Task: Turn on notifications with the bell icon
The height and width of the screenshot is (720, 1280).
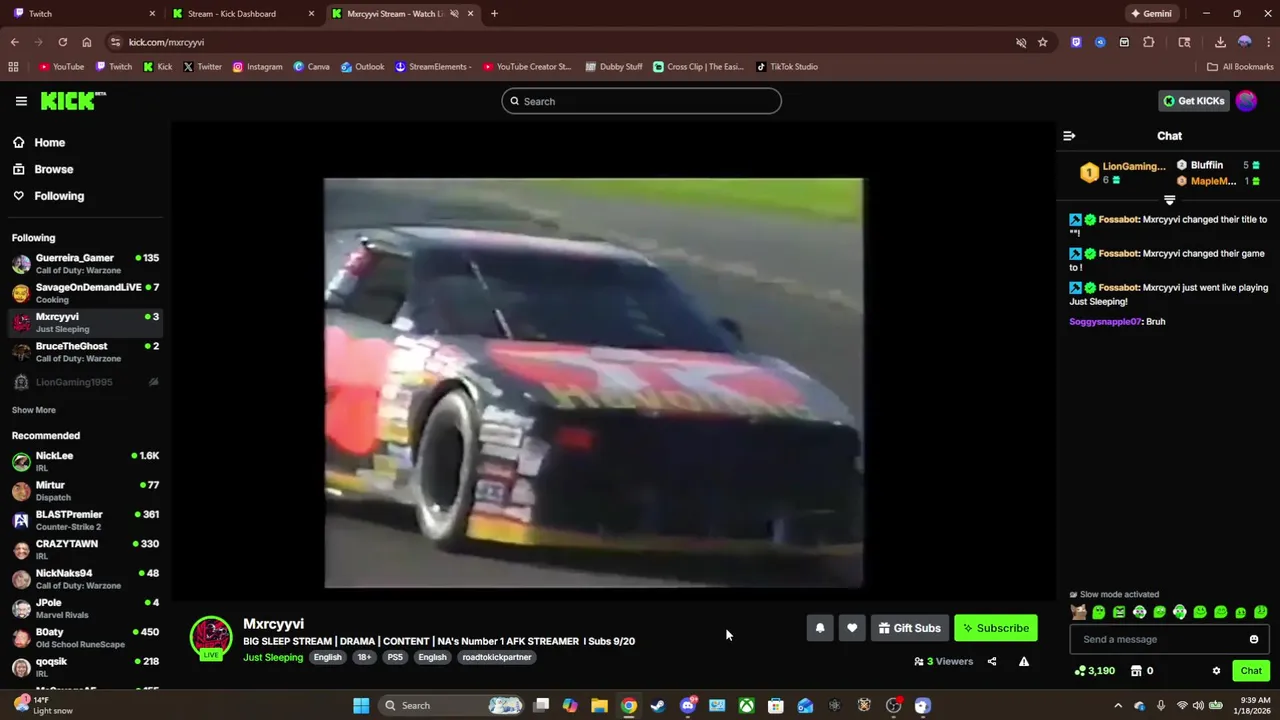Action: click(x=820, y=628)
